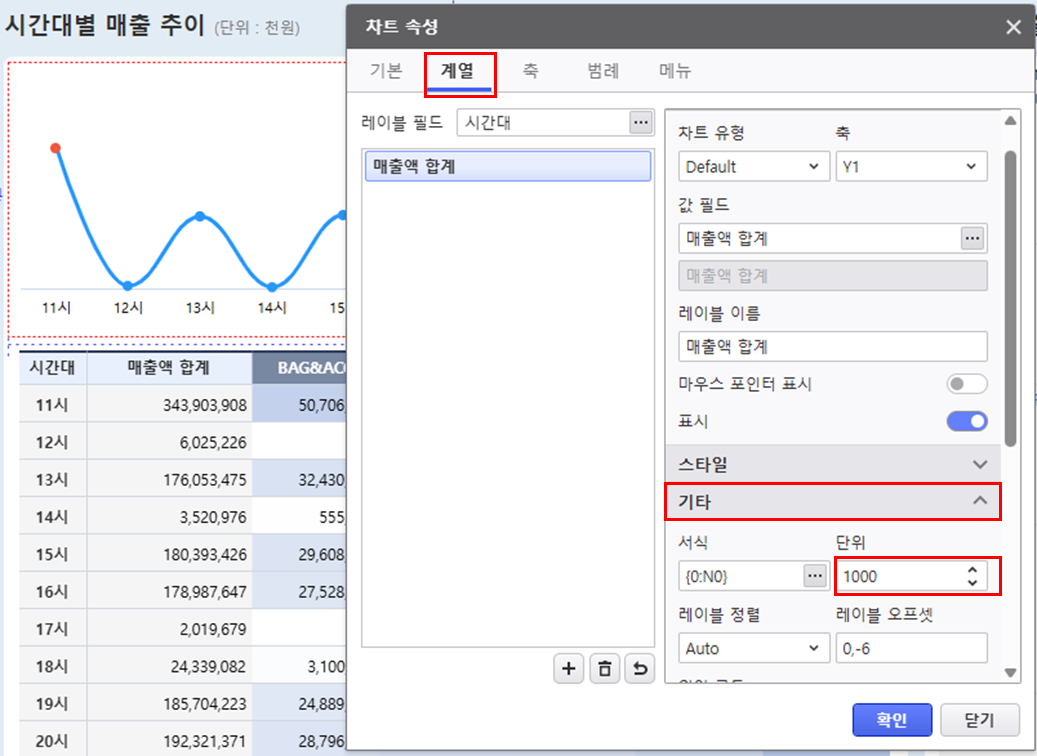1037x756 pixels.
Task: Turn off the 표시 toggle switch
Action: point(966,422)
